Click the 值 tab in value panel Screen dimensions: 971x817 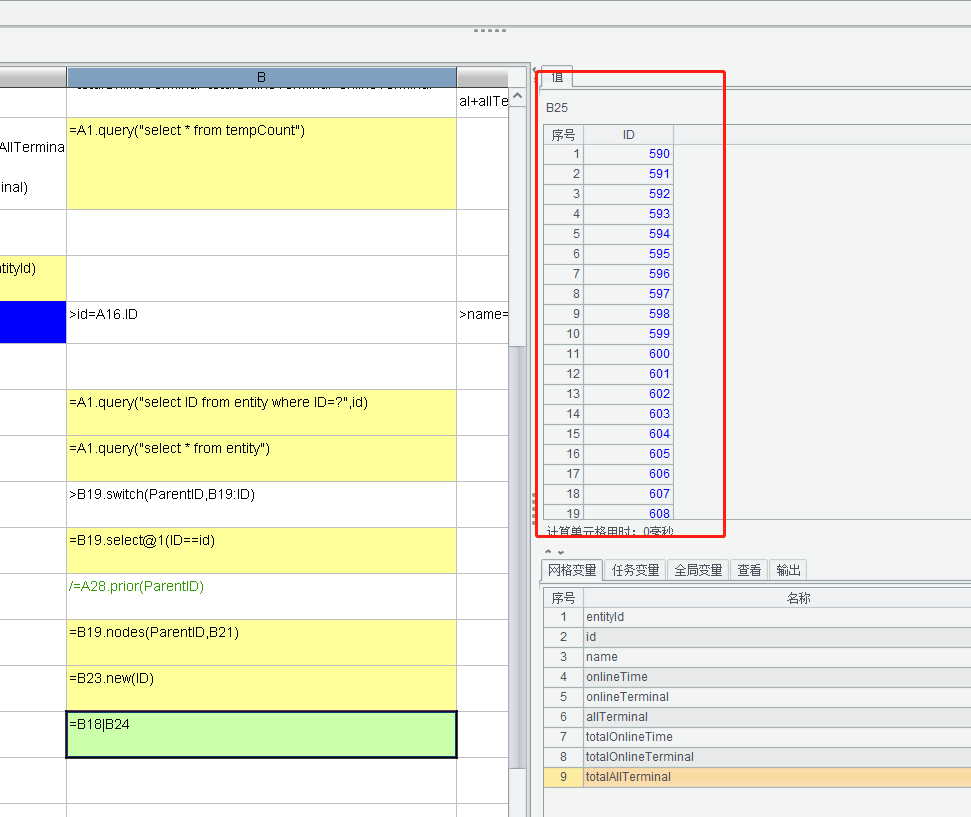pyautogui.click(x=557, y=77)
